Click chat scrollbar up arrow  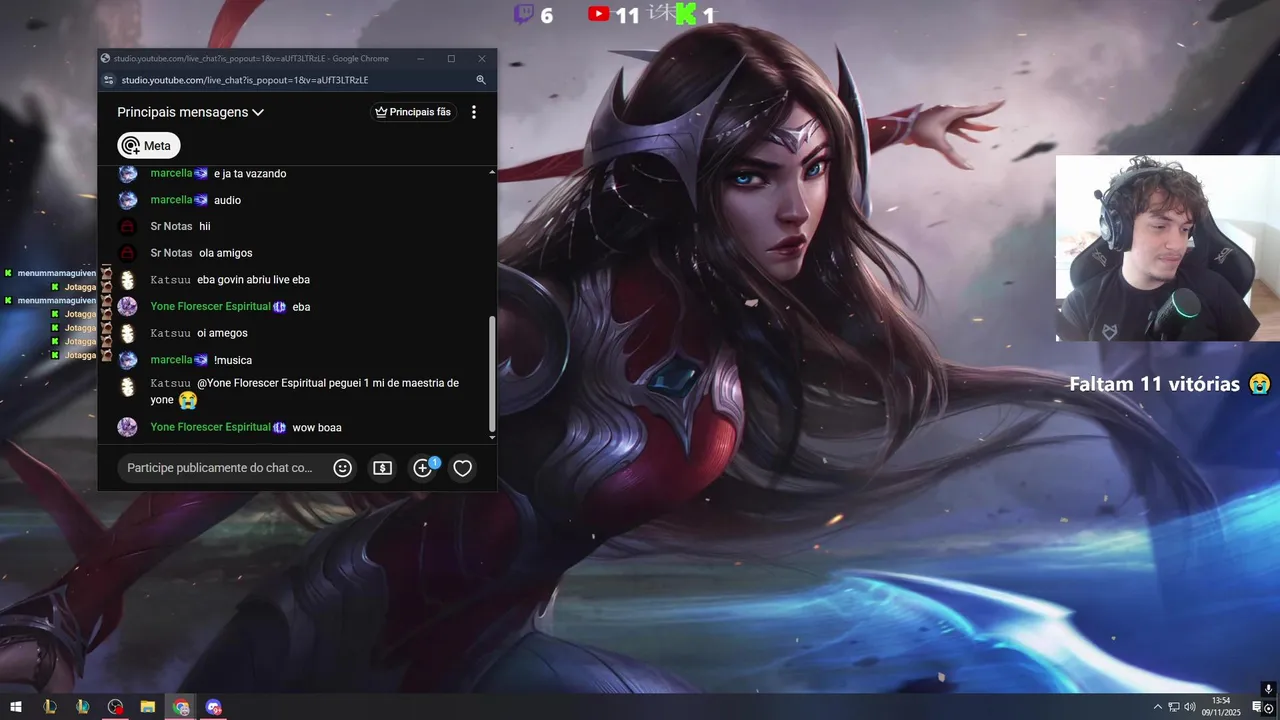coord(492,172)
